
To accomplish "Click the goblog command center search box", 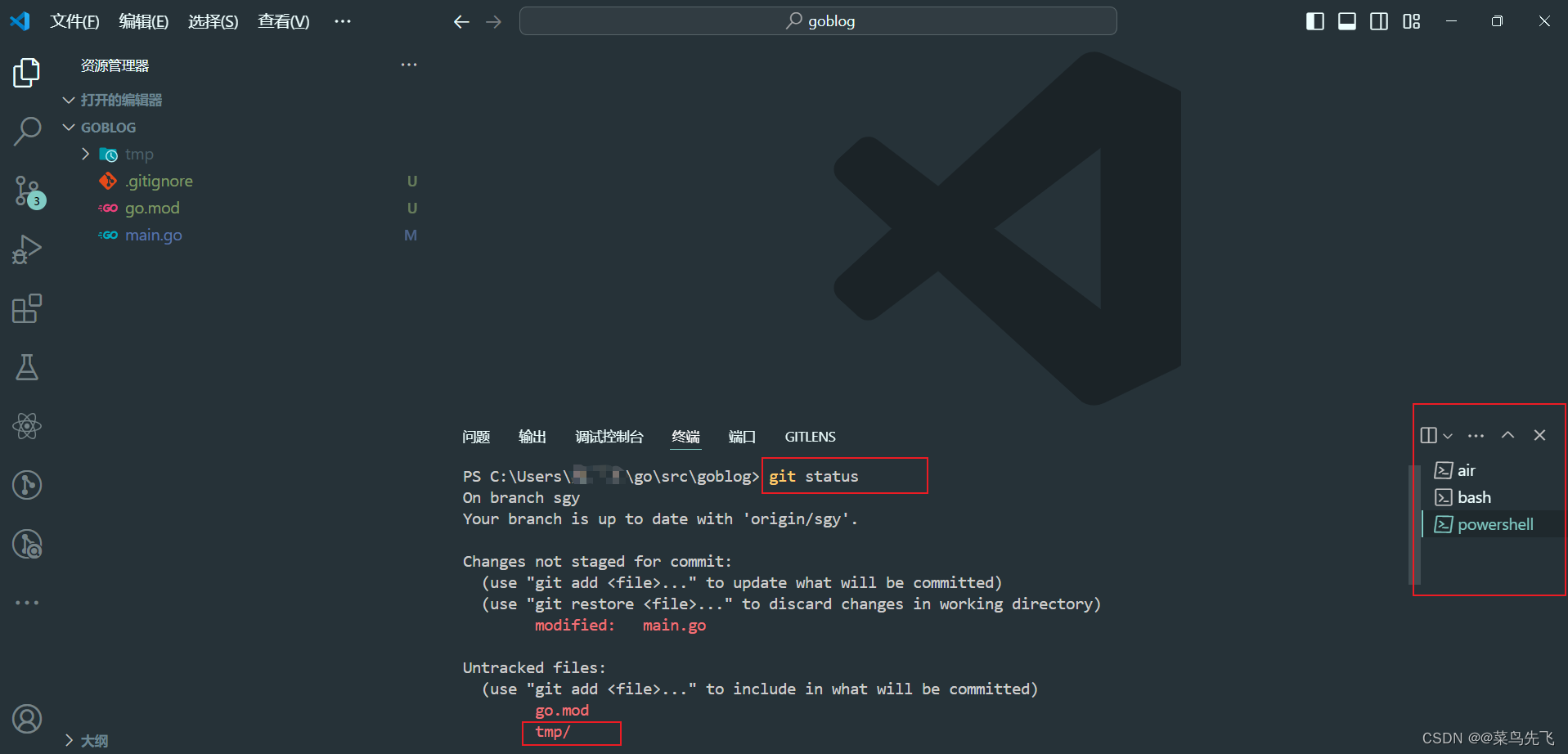I will pyautogui.click(x=818, y=21).
